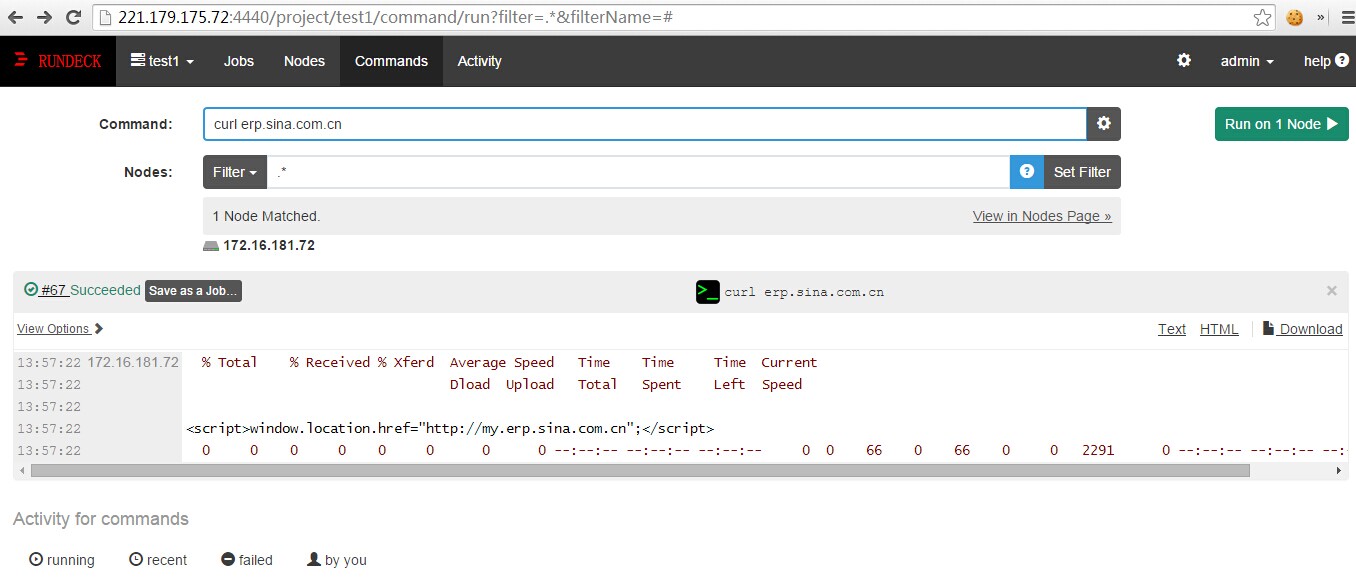Image resolution: width=1356 pixels, height=577 pixels.
Task: Show failed activity filter
Action: coord(247,560)
